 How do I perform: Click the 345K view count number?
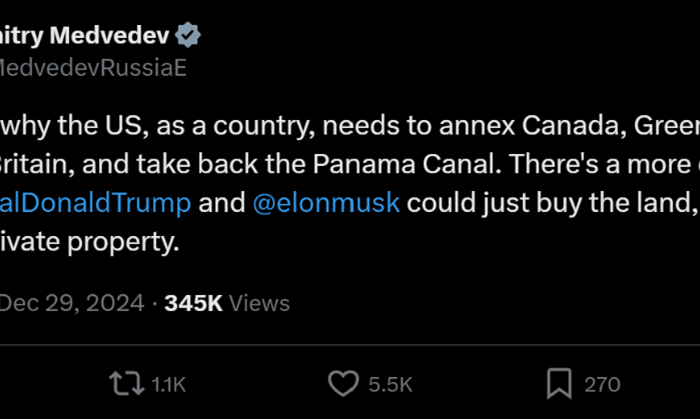tap(193, 303)
